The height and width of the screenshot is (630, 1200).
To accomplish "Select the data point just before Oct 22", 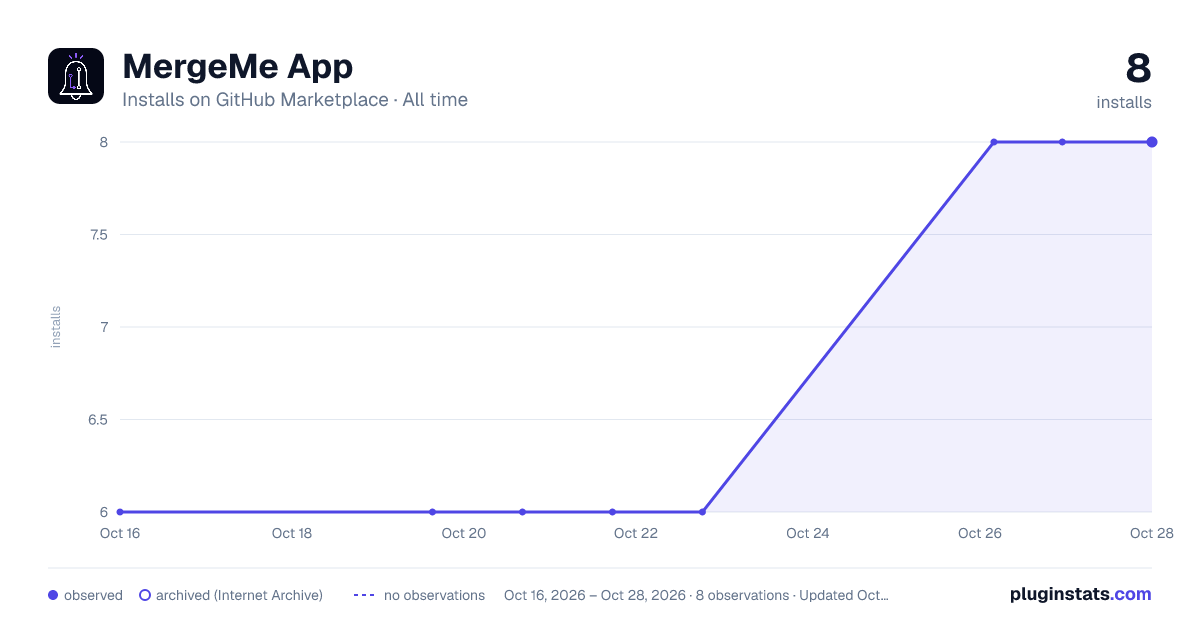I will coord(612,512).
